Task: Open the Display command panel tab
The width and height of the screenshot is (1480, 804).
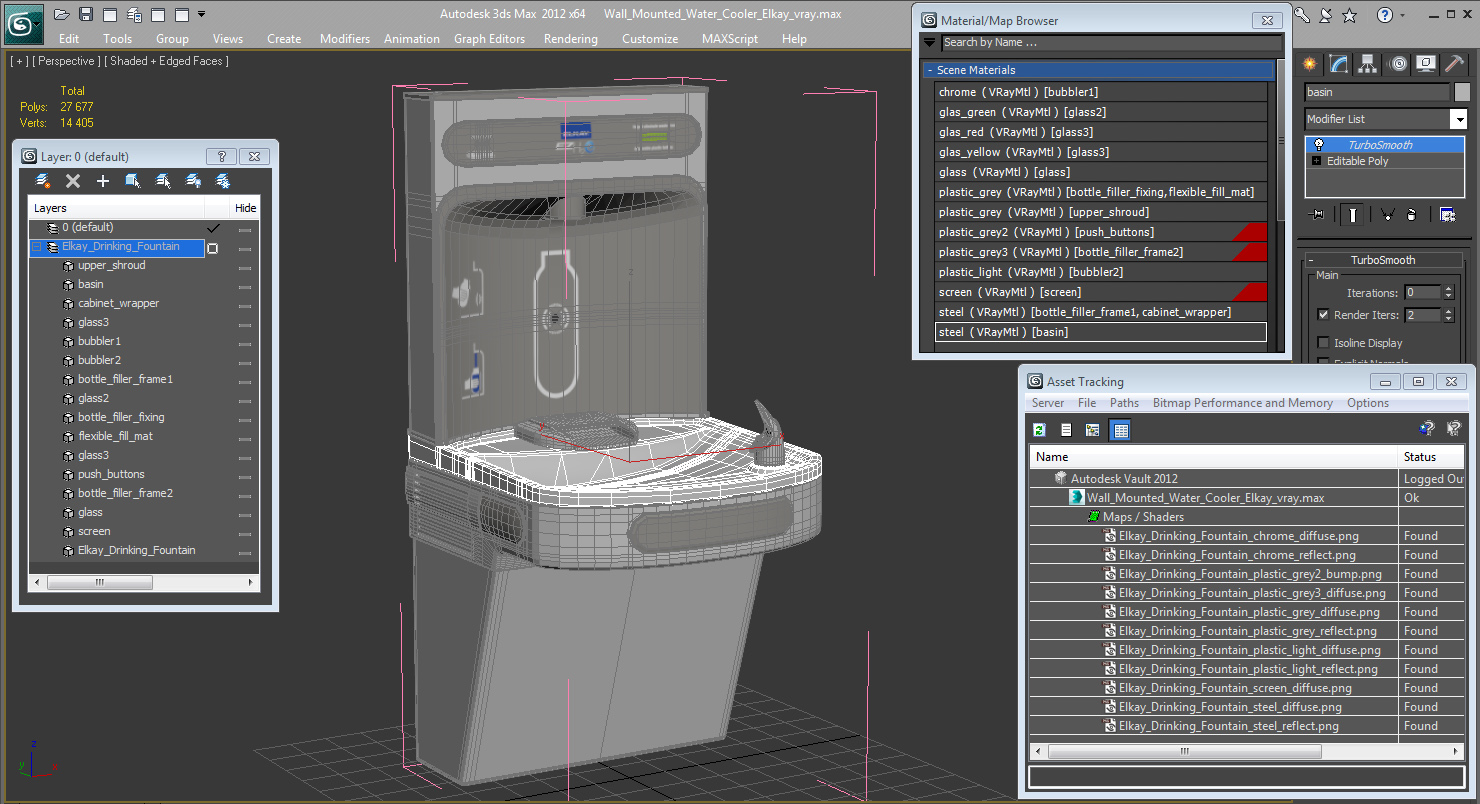Action: pos(1426,64)
